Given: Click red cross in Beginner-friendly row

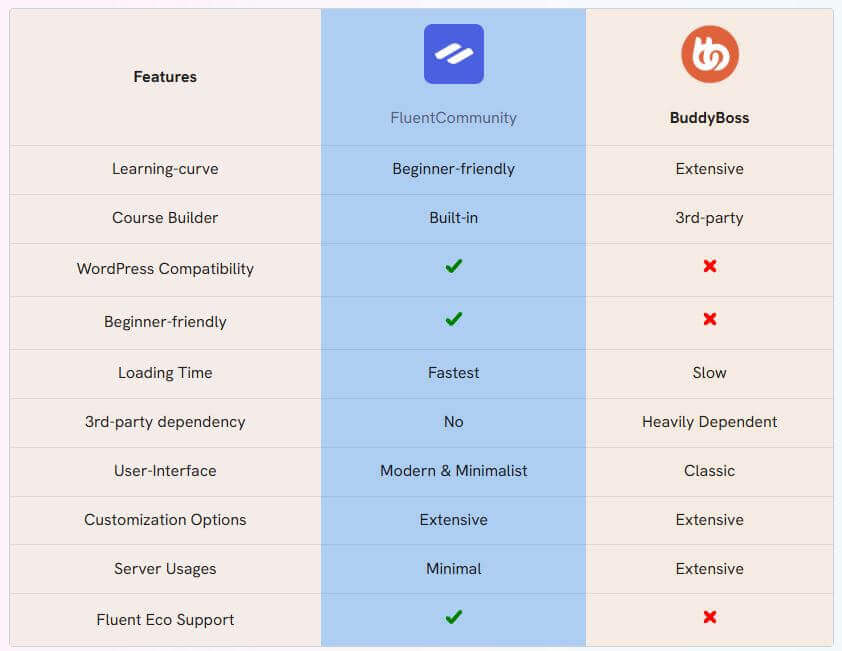Looking at the screenshot, I should coord(710,319).
